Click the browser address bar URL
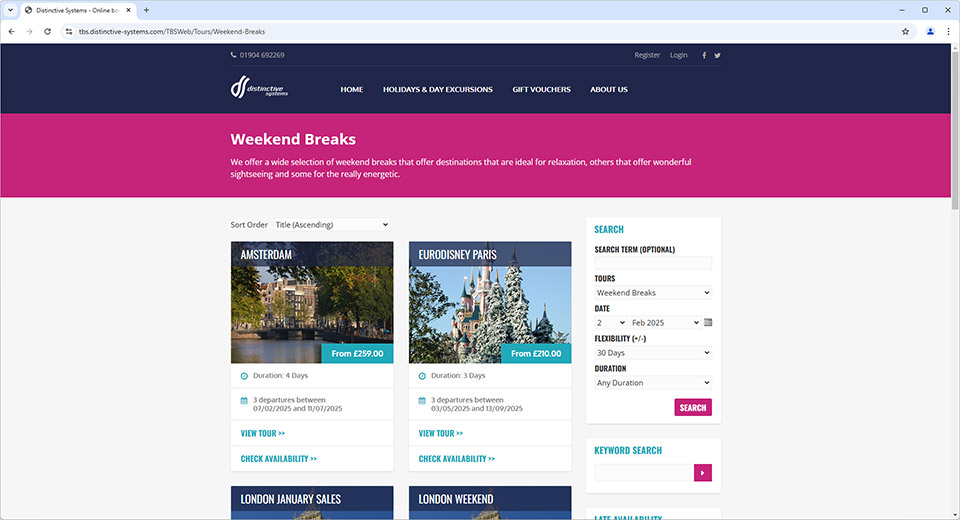 (172, 31)
